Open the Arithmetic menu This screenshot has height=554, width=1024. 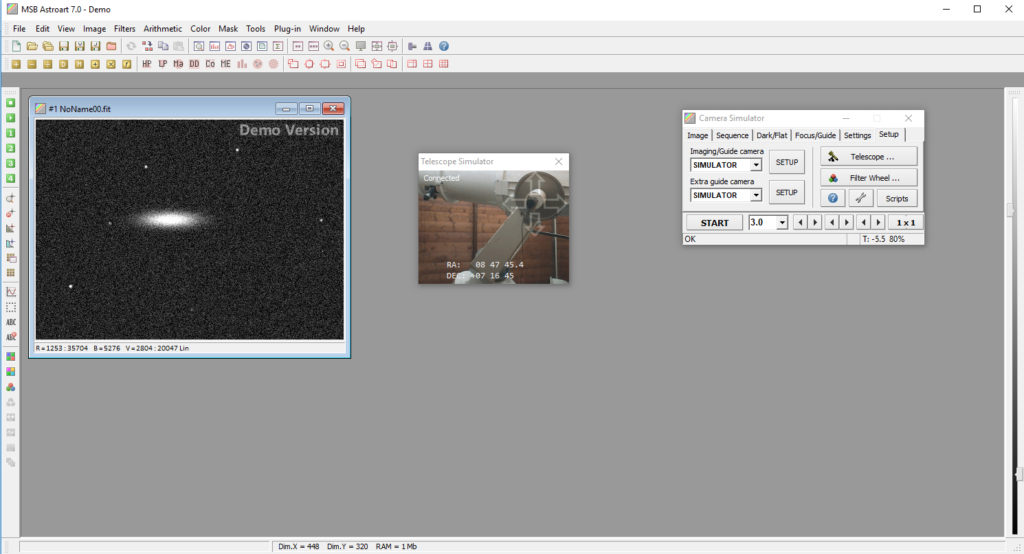pos(163,29)
